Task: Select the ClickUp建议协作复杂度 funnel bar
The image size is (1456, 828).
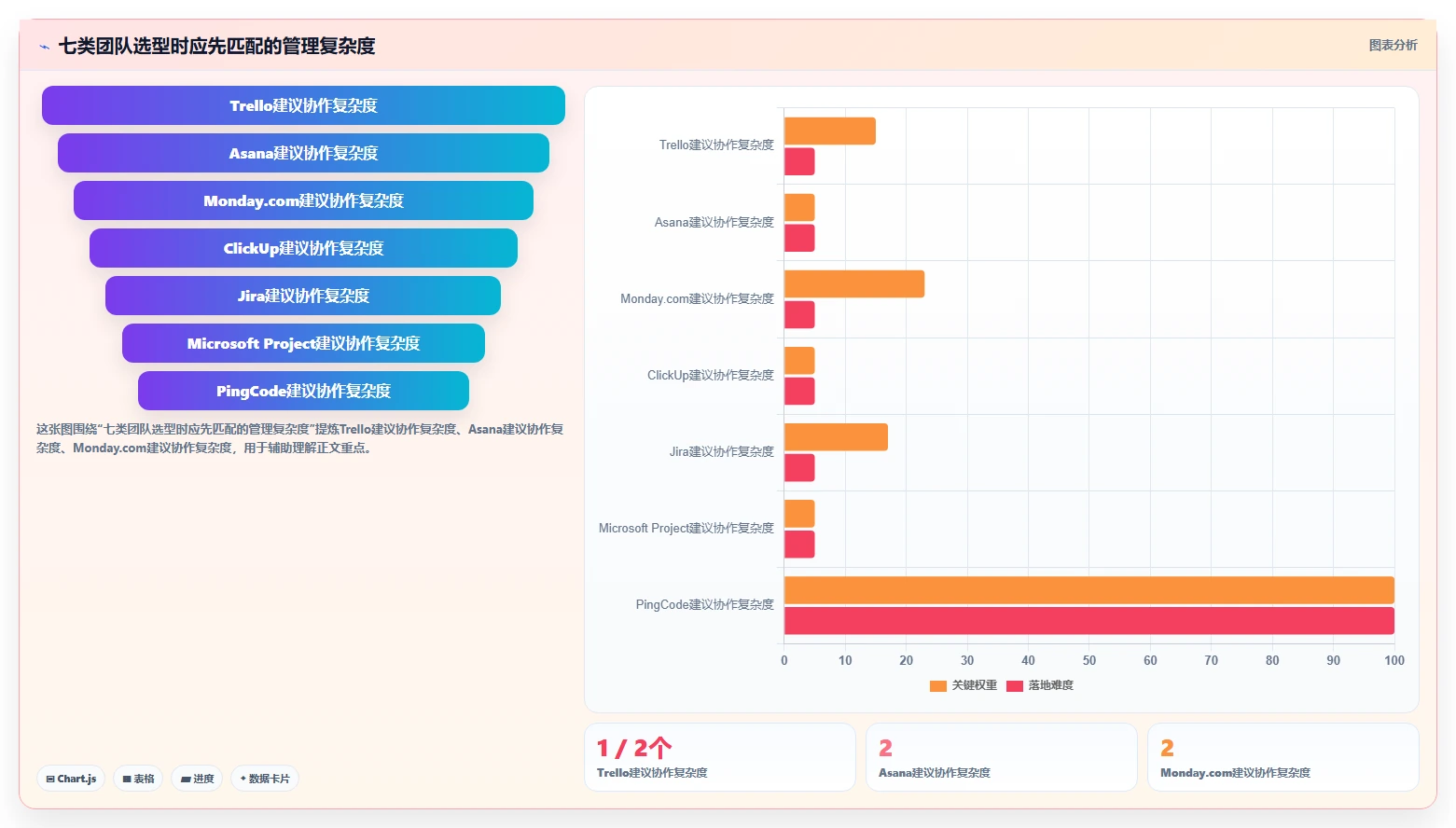Action: tap(303, 248)
